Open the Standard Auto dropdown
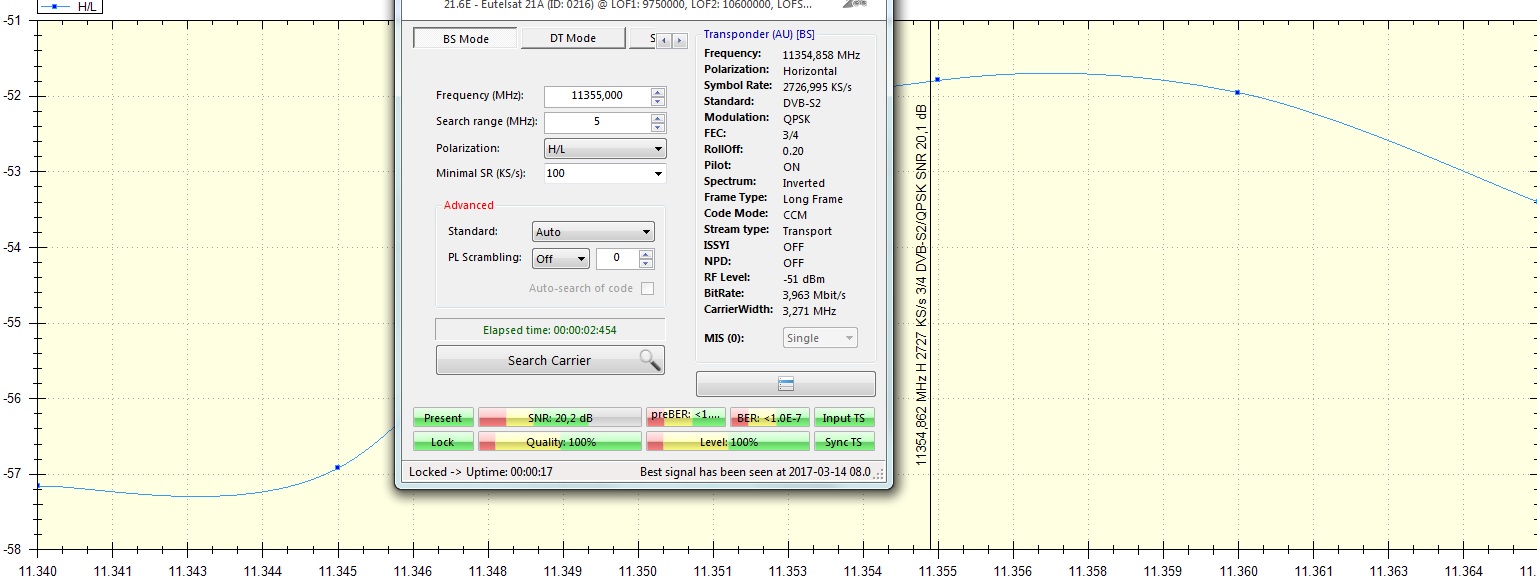 click(593, 232)
